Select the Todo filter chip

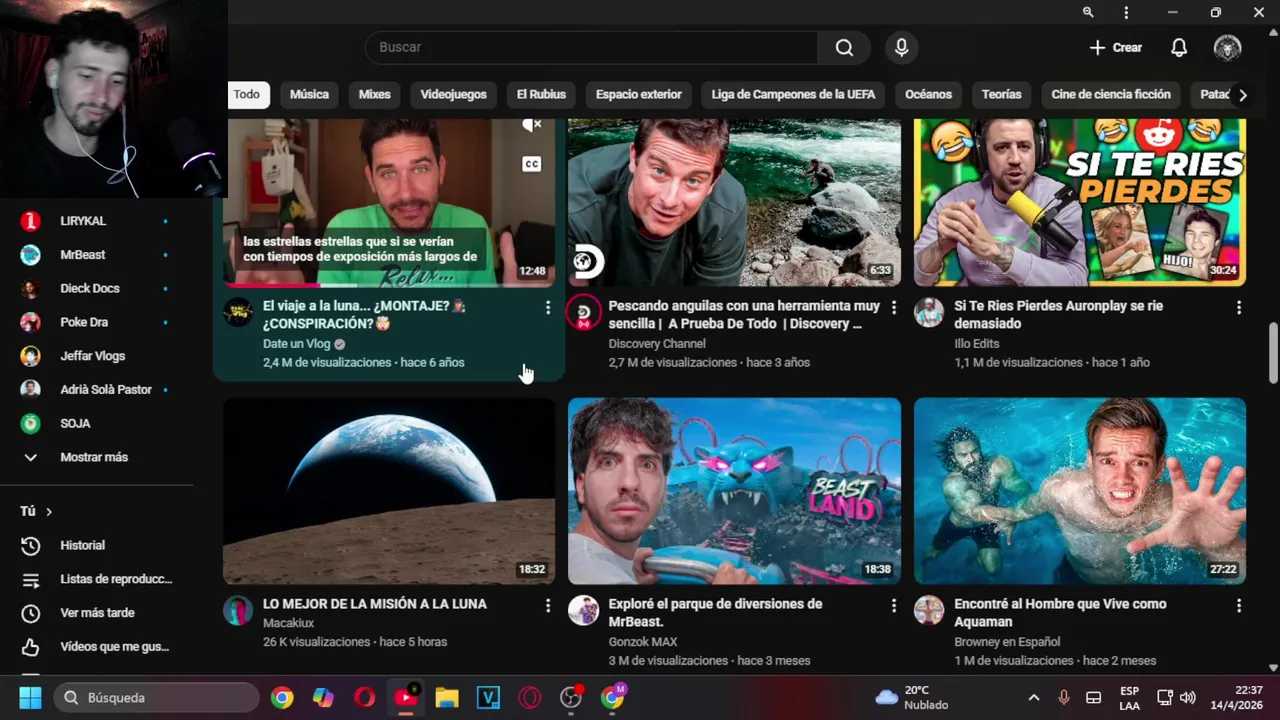point(246,94)
